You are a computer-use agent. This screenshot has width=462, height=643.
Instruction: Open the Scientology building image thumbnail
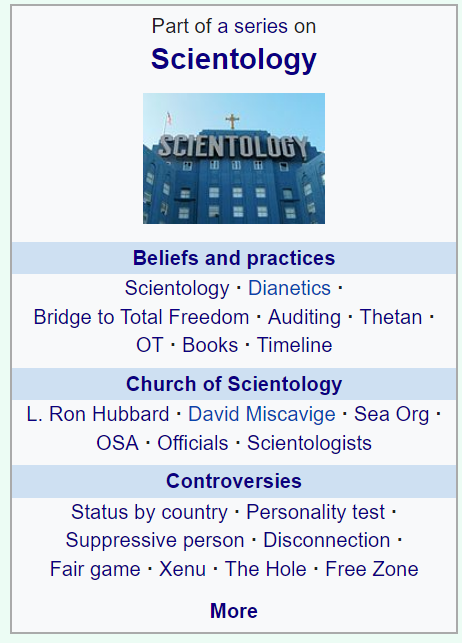coord(234,158)
